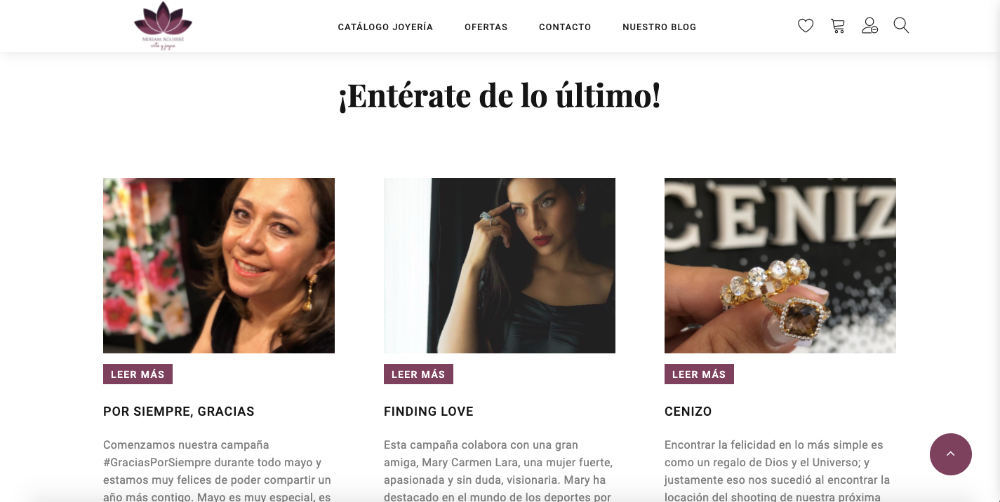Select the smiling woman with earring photo
This screenshot has width=1000, height=502.
click(219, 265)
